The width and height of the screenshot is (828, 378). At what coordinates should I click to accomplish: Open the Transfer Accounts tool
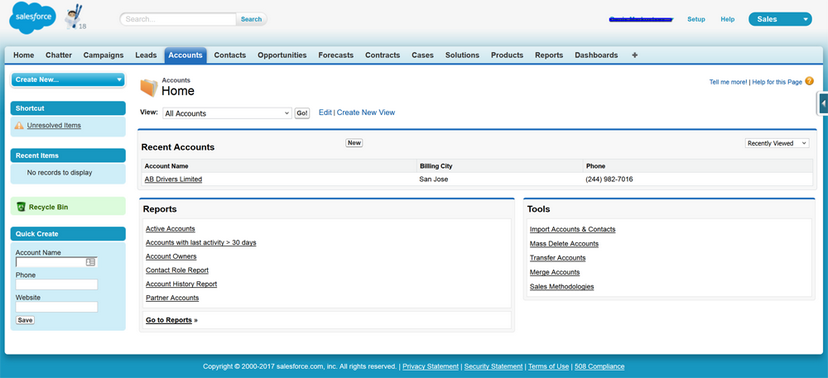pos(558,258)
